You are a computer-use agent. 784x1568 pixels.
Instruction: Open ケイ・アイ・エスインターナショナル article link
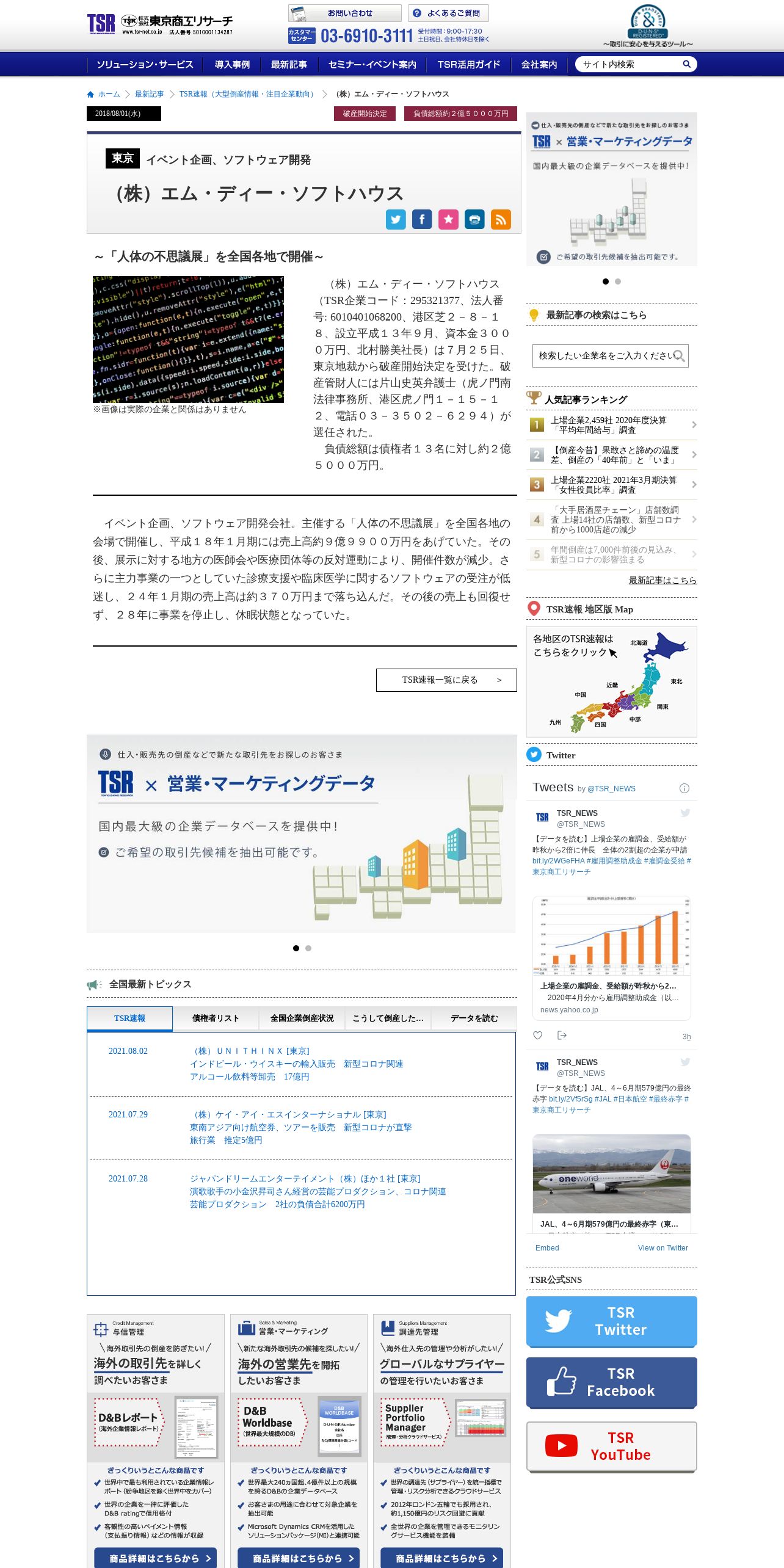(x=288, y=1114)
